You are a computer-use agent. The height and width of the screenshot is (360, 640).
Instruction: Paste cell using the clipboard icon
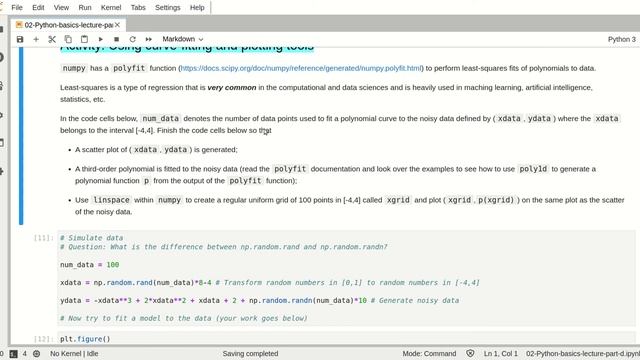pyautogui.click(x=84, y=39)
